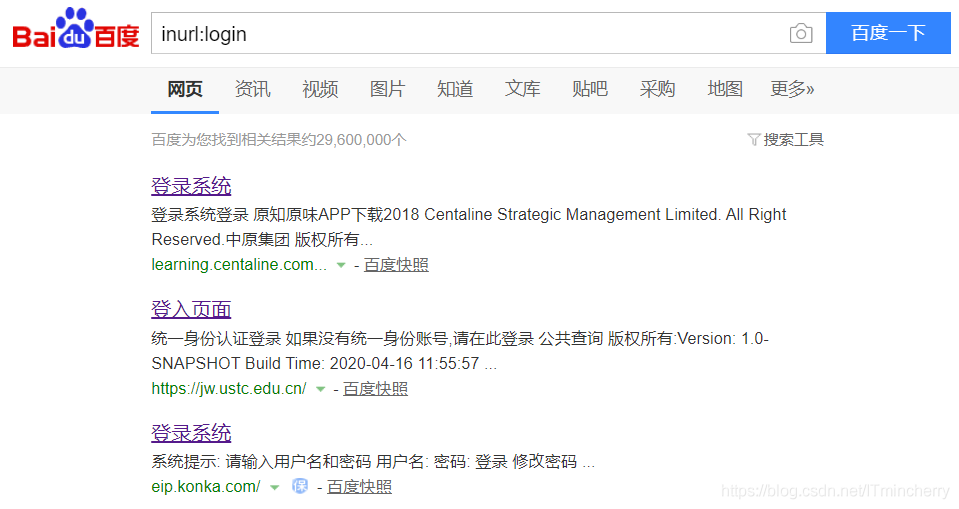959x509 pixels.
Task: Select the 网页 tab
Action: pyautogui.click(x=185, y=89)
